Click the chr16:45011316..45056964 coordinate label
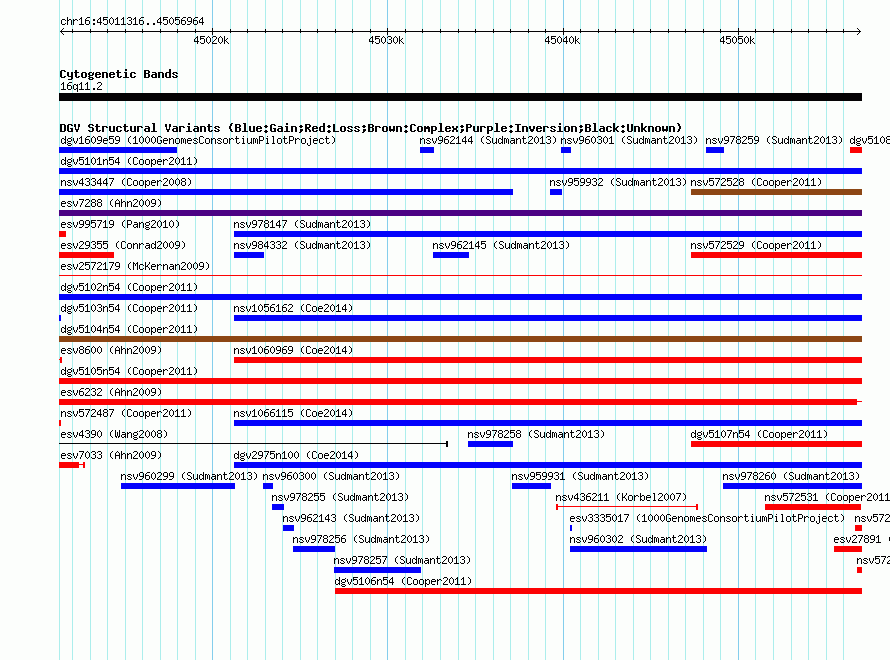Viewport: 890px width, 660px height. [132, 21]
